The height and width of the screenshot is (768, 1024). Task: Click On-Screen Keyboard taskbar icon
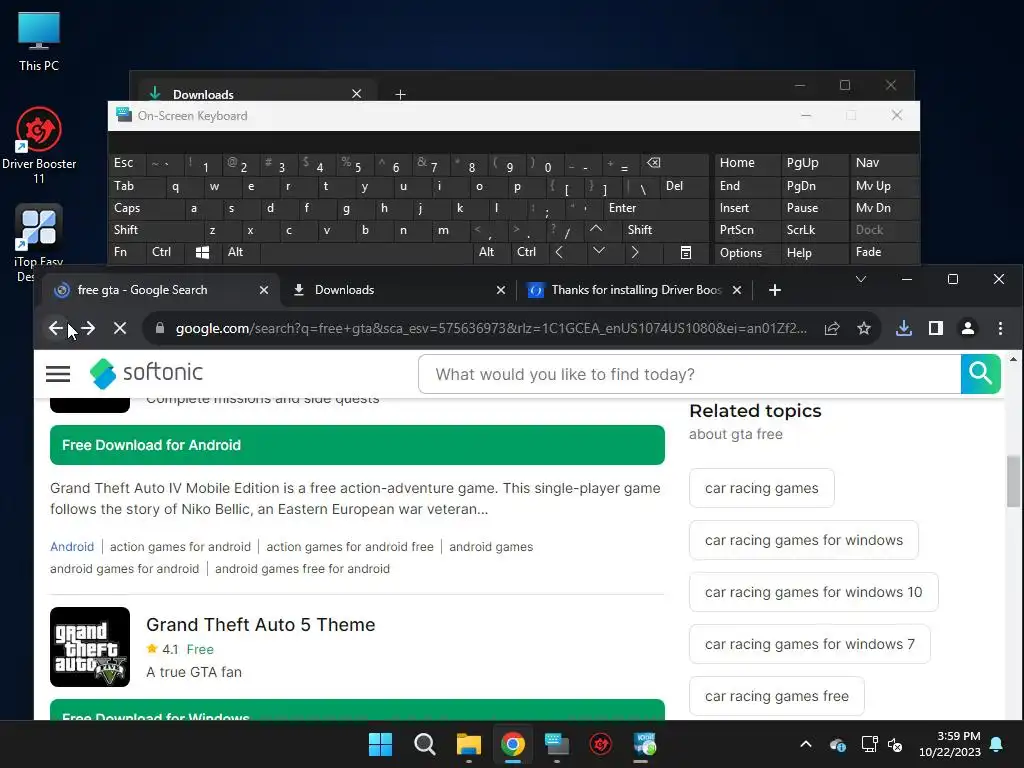point(556,744)
